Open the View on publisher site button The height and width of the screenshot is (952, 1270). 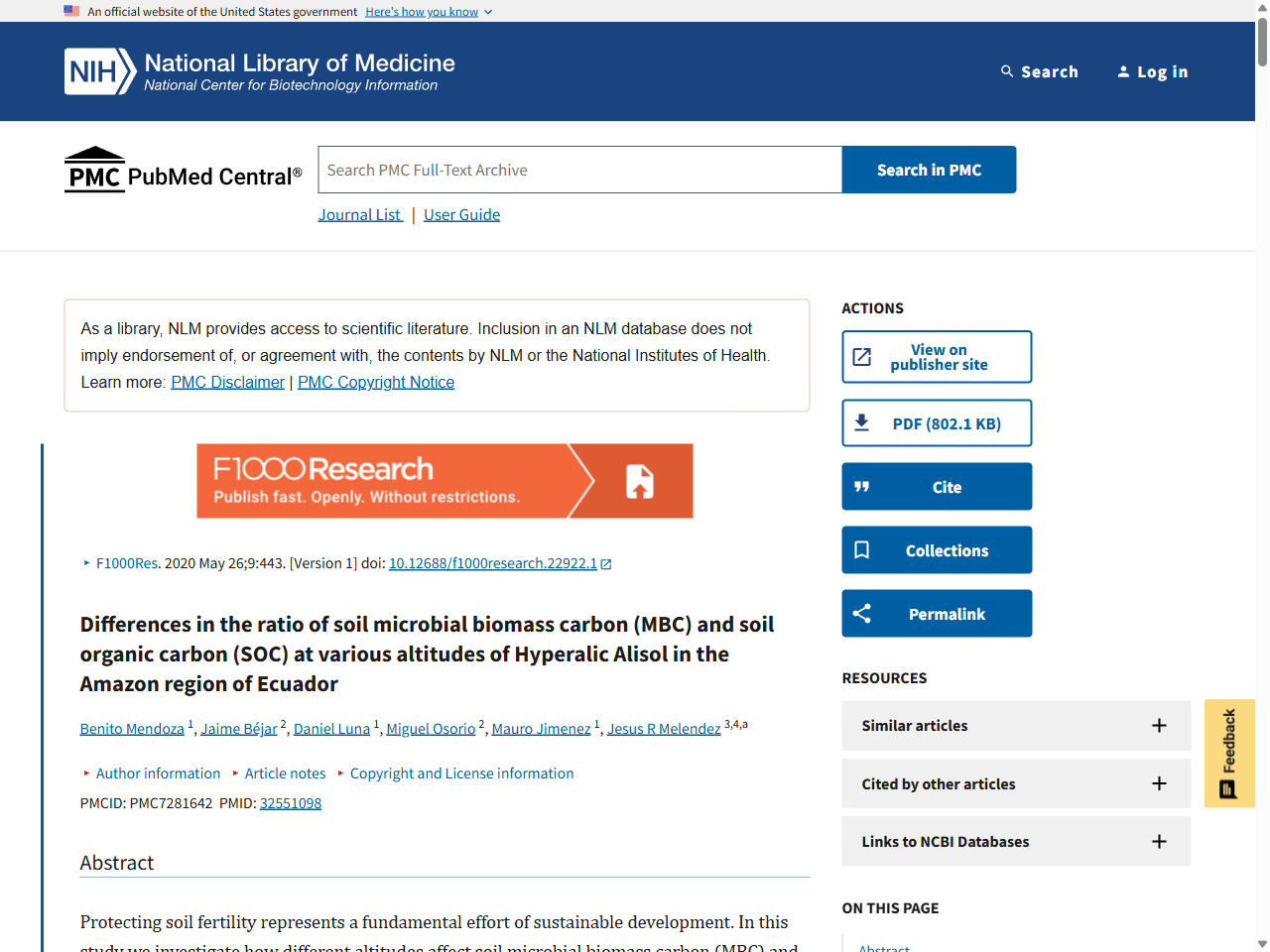click(x=937, y=357)
